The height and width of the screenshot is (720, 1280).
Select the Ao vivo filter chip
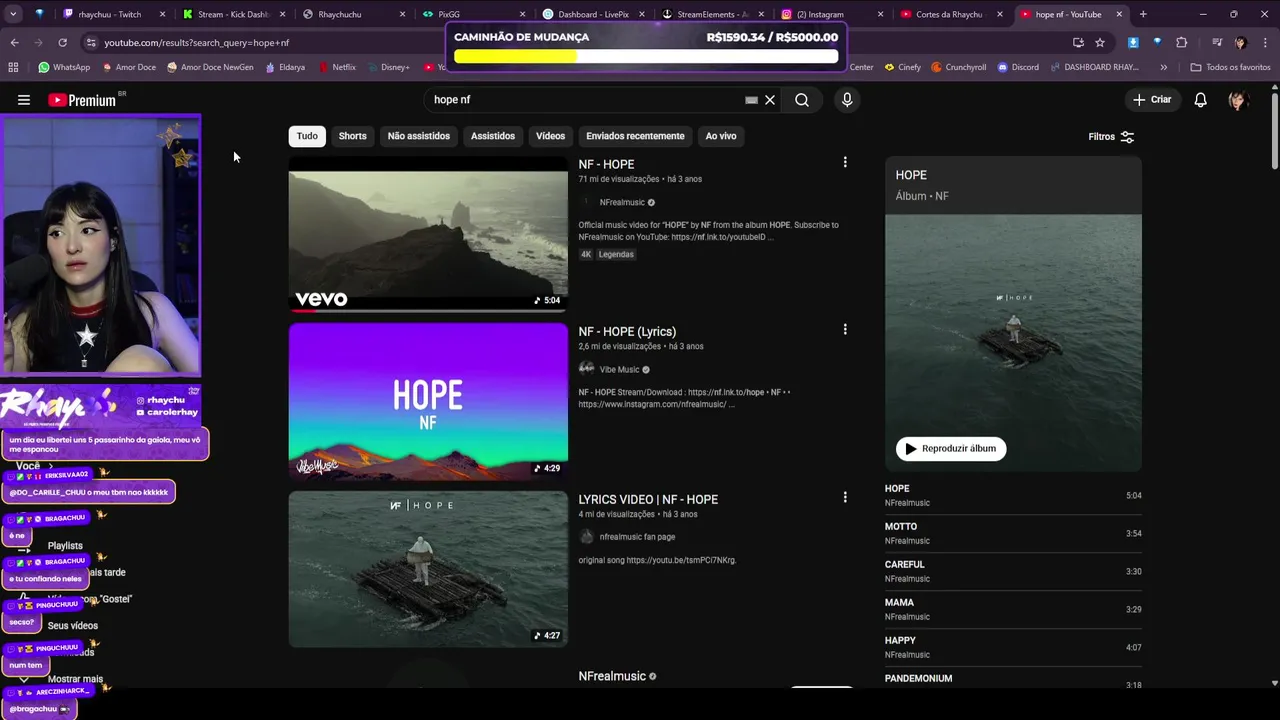tap(721, 136)
